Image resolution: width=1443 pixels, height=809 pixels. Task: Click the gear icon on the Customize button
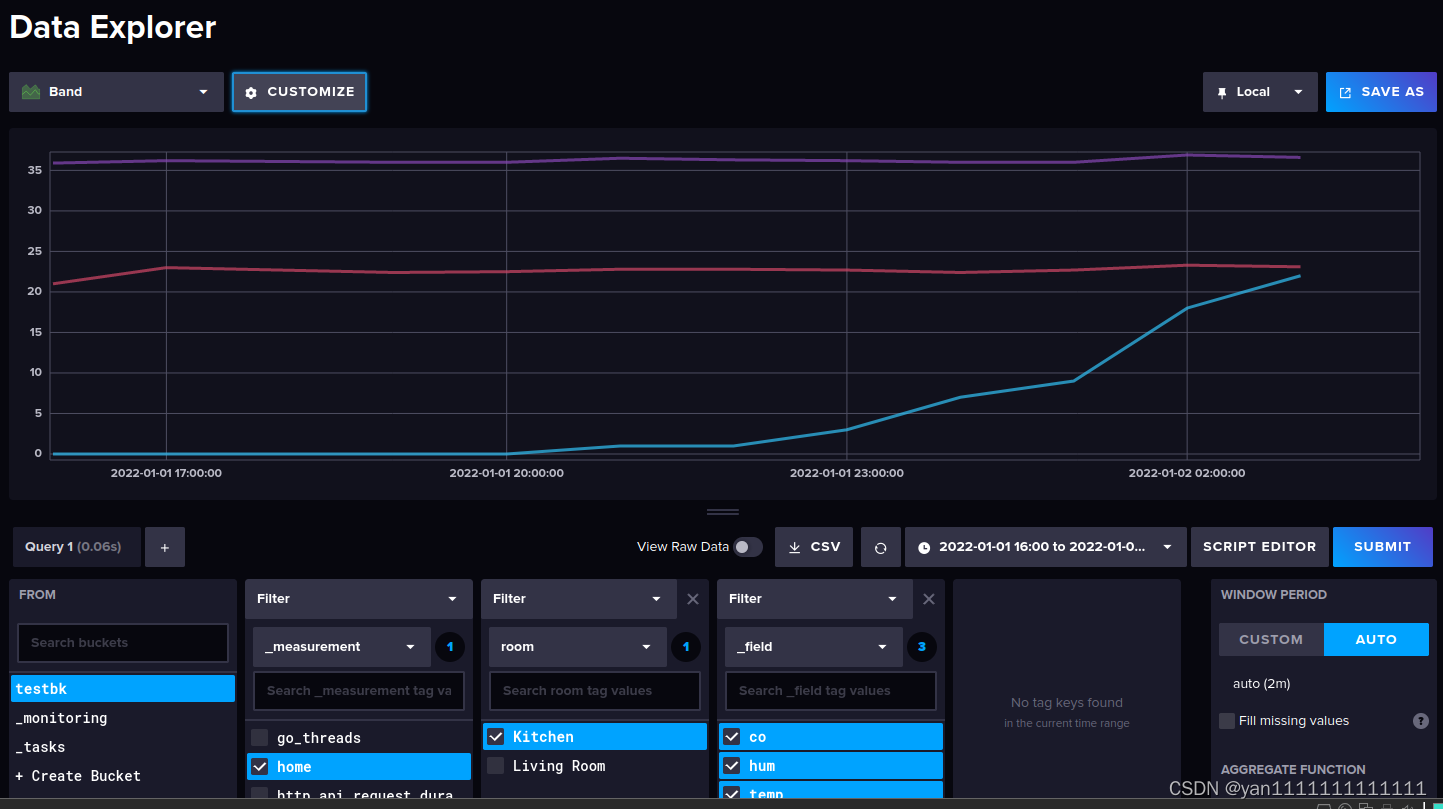249,91
